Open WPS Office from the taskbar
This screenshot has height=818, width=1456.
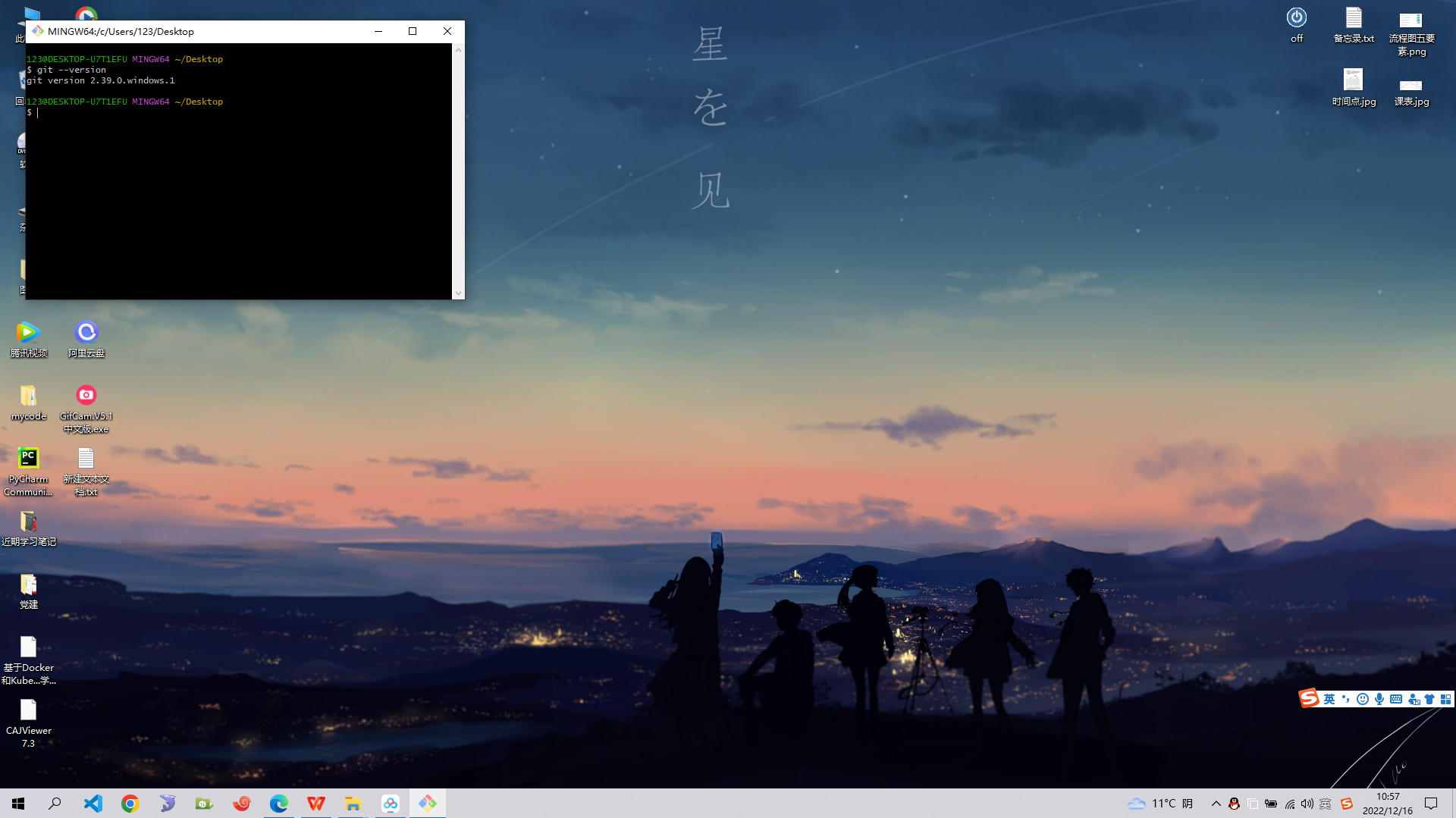point(316,804)
